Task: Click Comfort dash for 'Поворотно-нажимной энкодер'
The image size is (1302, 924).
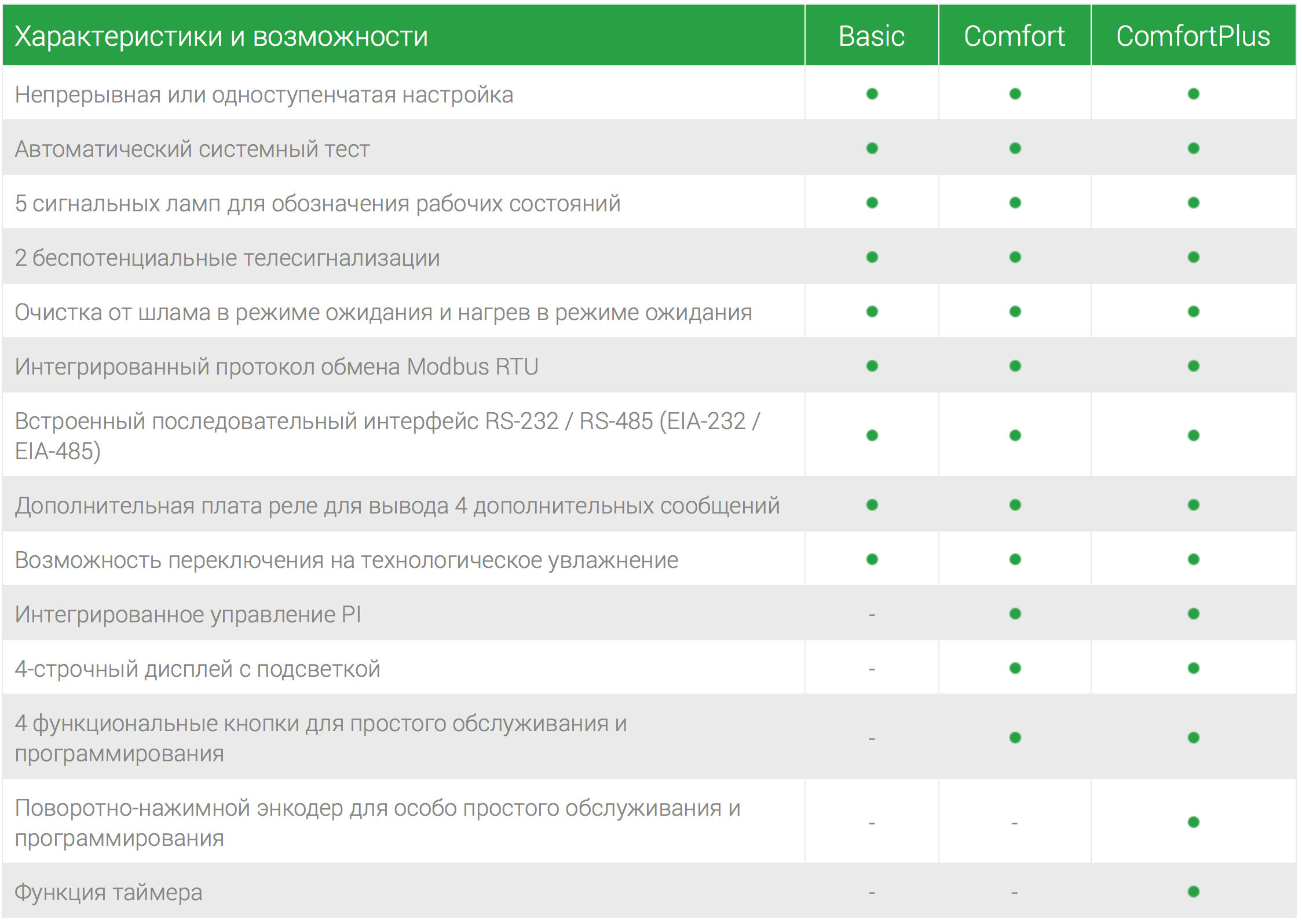Action: pyautogui.click(x=1015, y=823)
